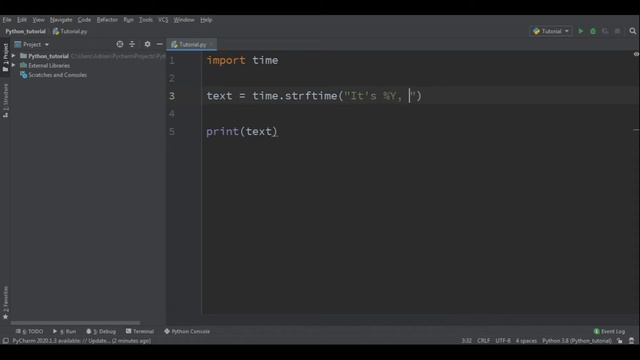The image size is (640, 360).
Task: Close the Tutorial.py editor tab
Action: click(212, 44)
